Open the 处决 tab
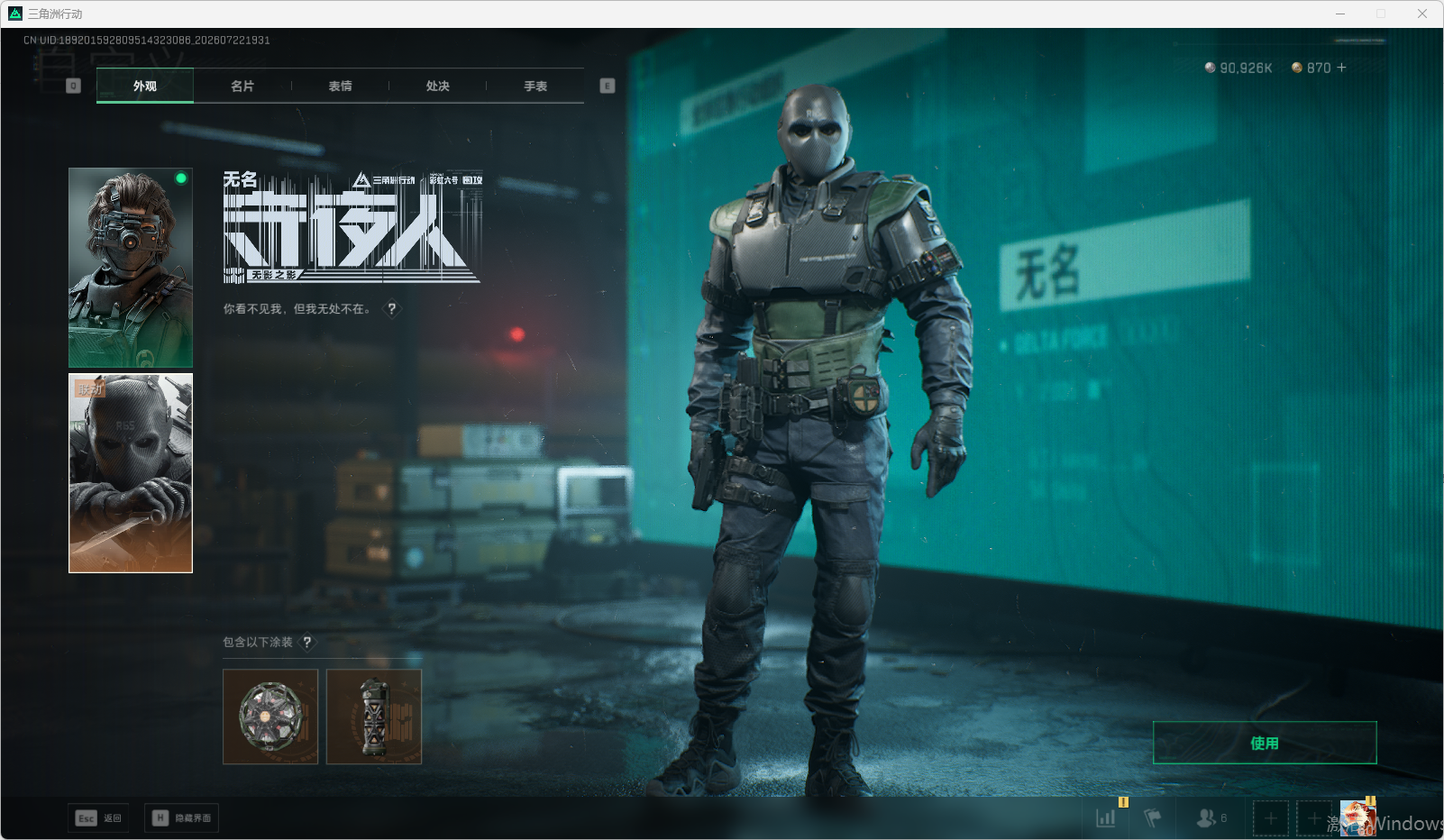The width and height of the screenshot is (1444, 840). tap(438, 86)
